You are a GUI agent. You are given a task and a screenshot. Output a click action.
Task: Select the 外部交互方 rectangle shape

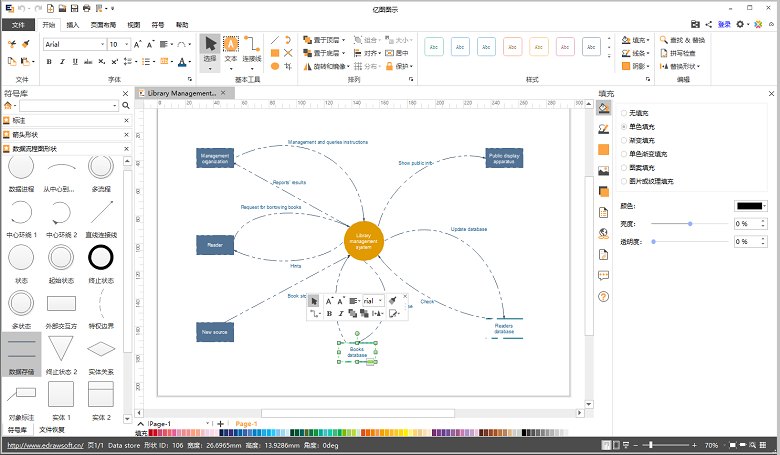[x=61, y=304]
